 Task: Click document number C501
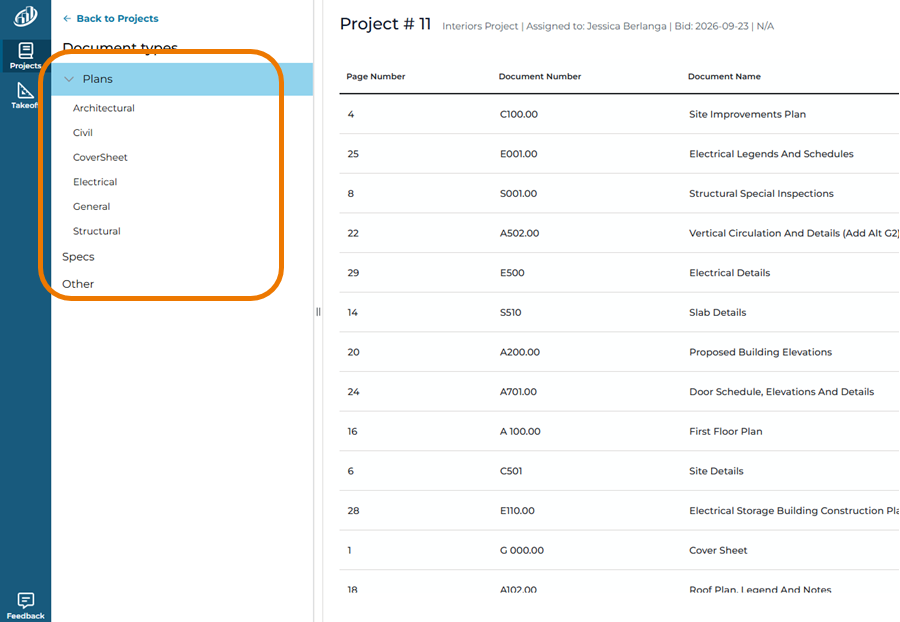pyautogui.click(x=511, y=471)
